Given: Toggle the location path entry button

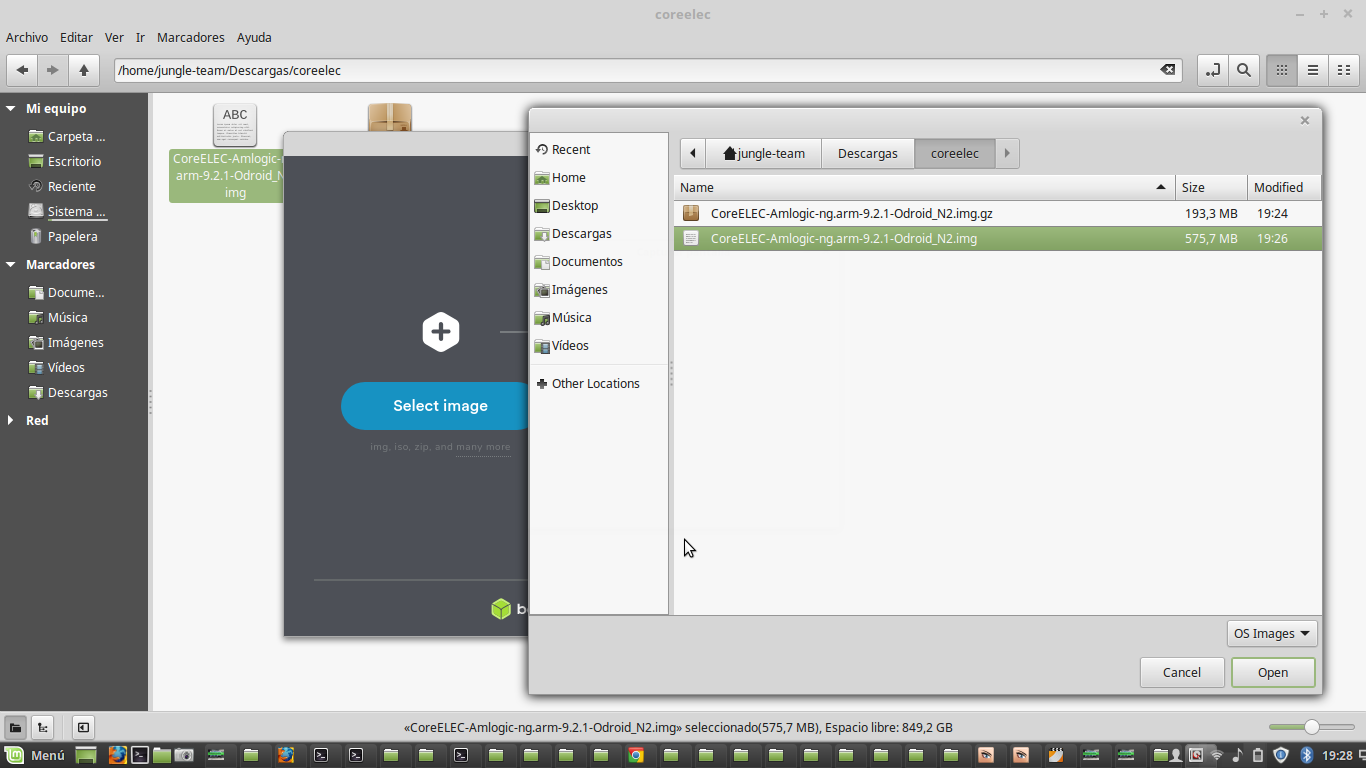Looking at the screenshot, I should [x=1212, y=70].
